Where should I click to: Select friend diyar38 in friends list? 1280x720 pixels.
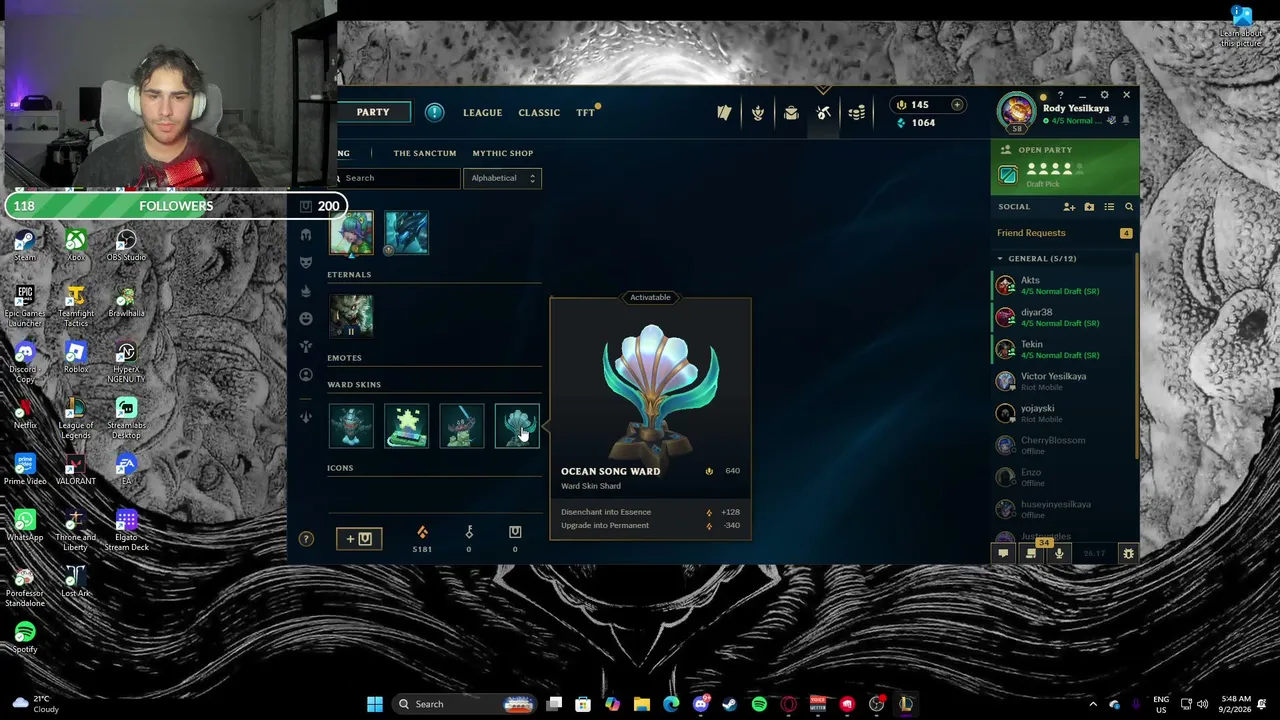click(1065, 318)
